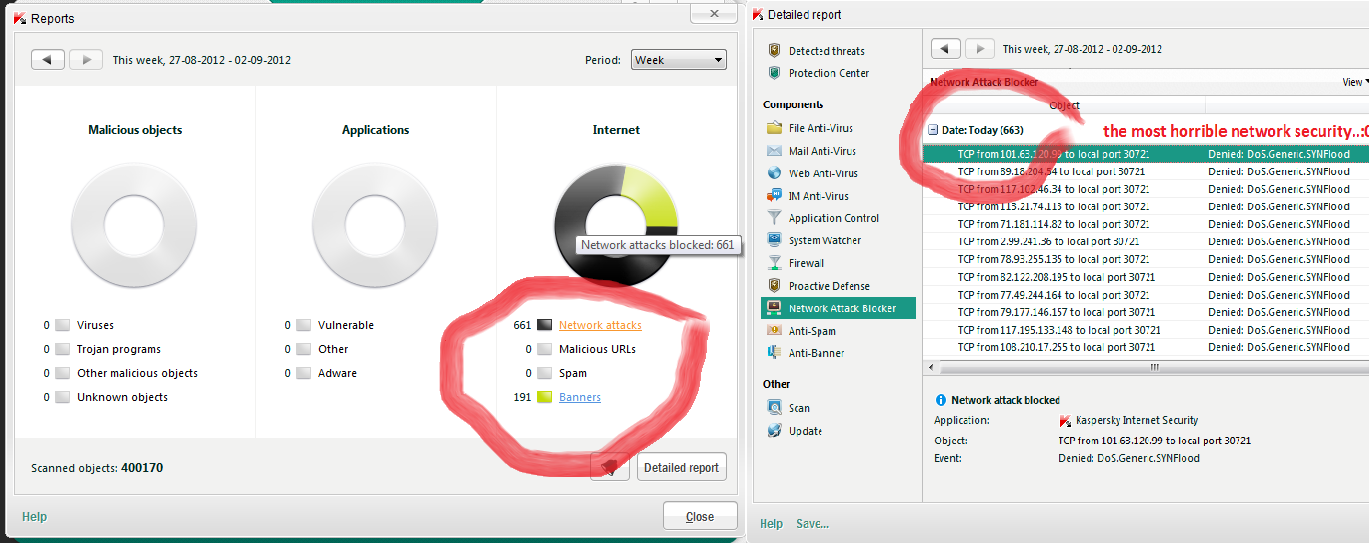The image size is (1369, 554).
Task: Select row TCP from 115.21.74.113
Action: (1146, 207)
